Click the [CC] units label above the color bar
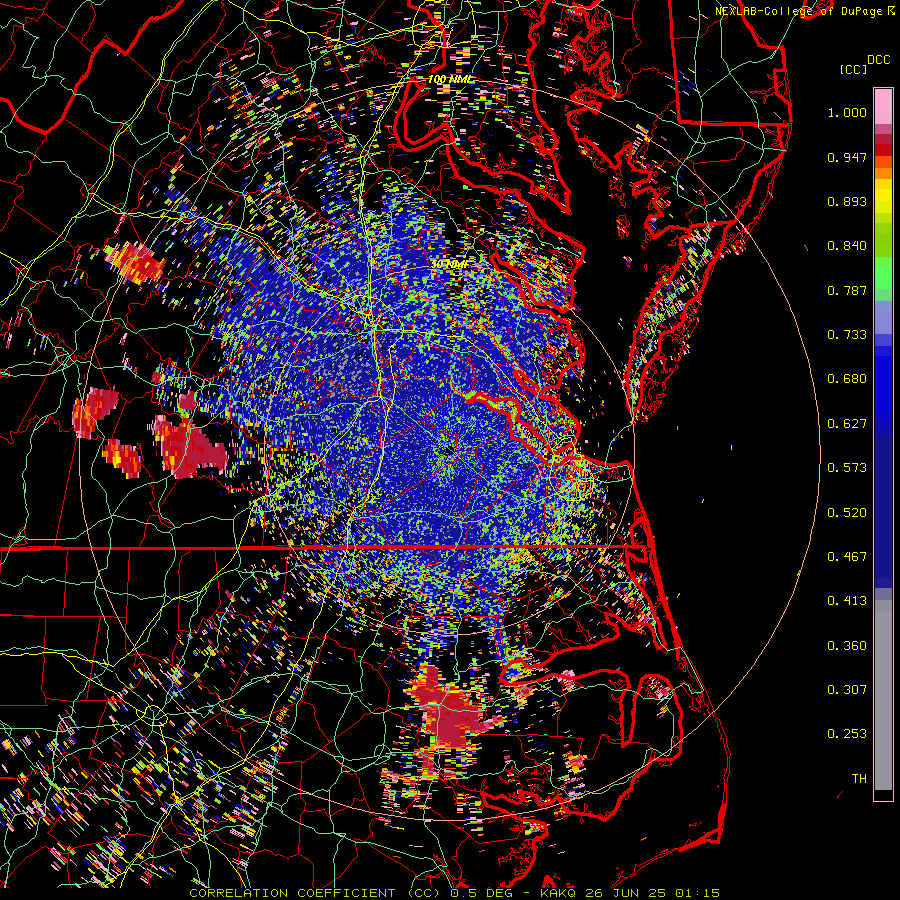Viewport: 900px width, 900px height. pyautogui.click(x=853, y=69)
